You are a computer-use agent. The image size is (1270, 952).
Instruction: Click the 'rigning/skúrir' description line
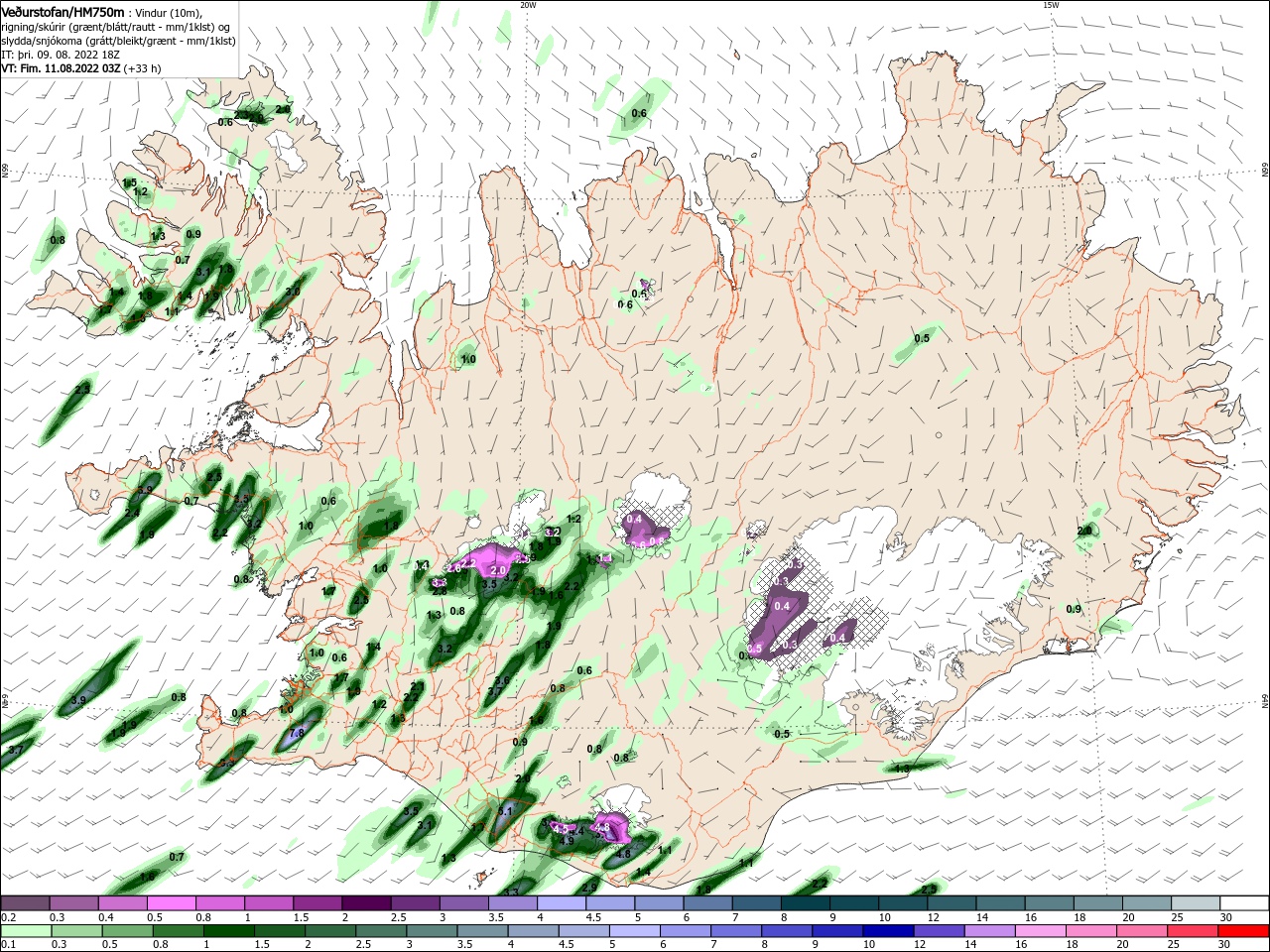pyautogui.click(x=116, y=26)
